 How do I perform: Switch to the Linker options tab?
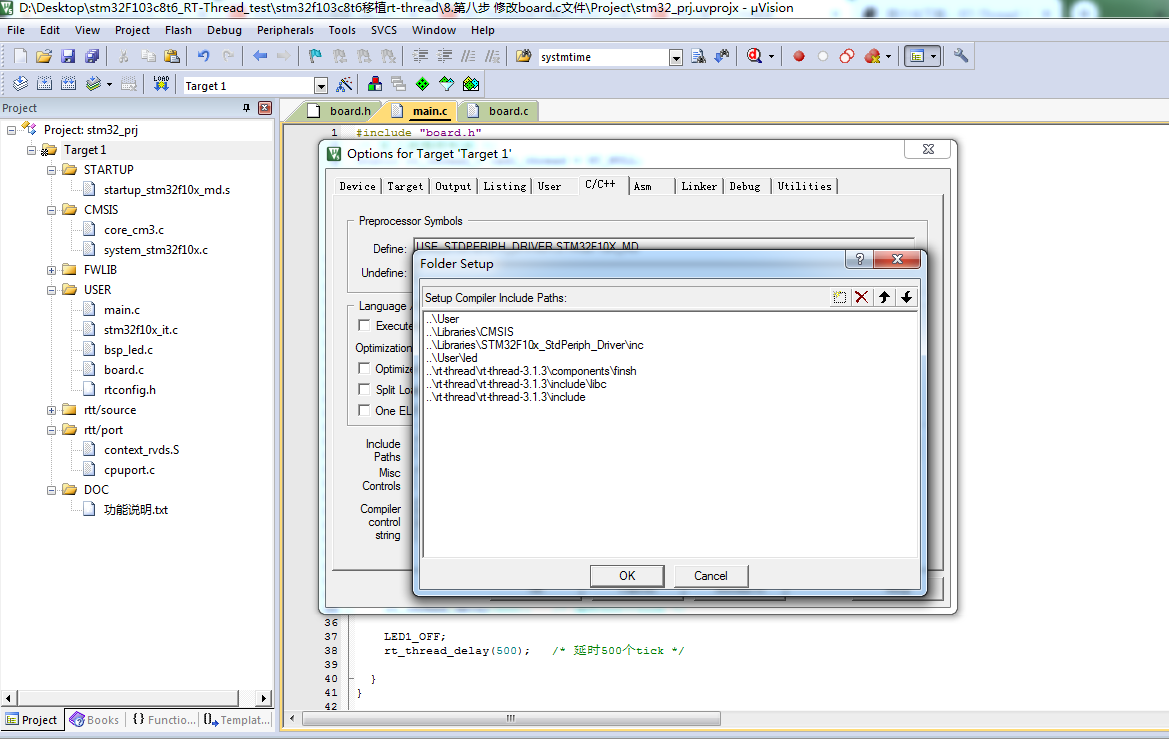pyautogui.click(x=699, y=186)
